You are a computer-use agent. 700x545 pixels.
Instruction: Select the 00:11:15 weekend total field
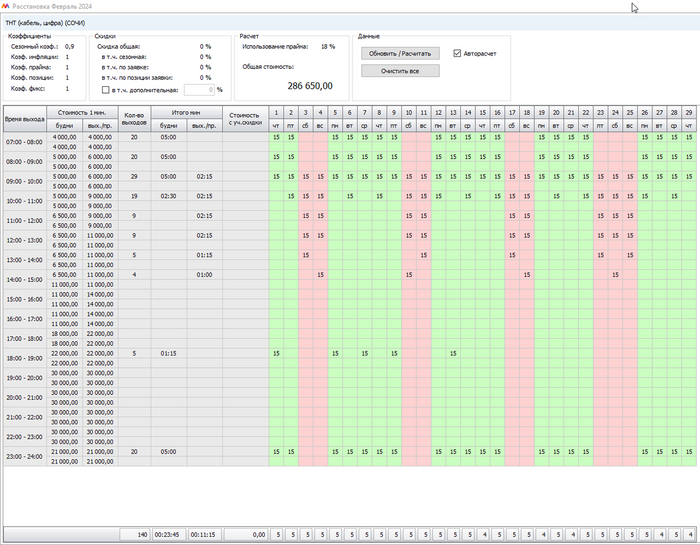tap(204, 535)
